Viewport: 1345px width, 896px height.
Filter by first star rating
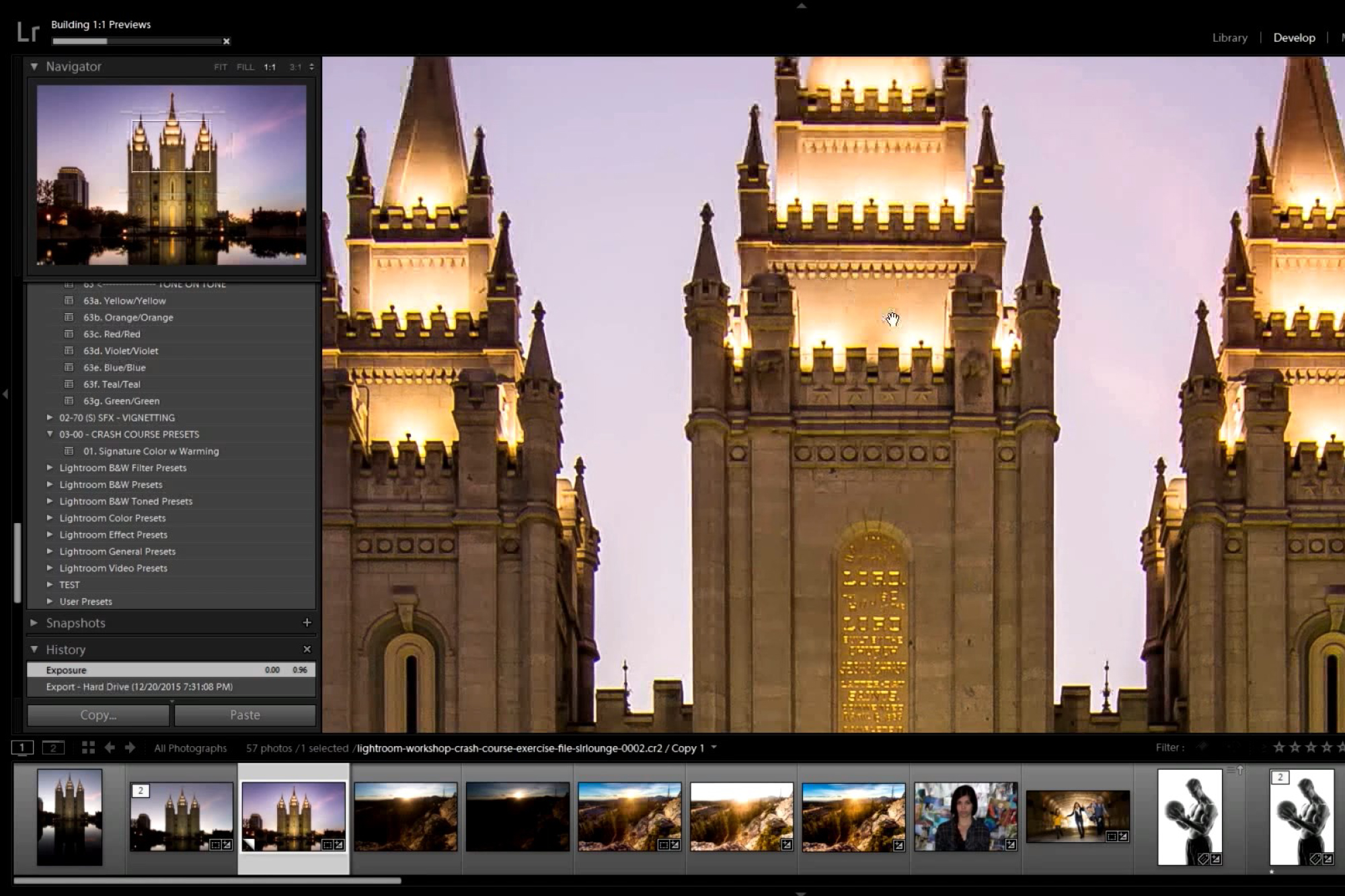click(1279, 747)
